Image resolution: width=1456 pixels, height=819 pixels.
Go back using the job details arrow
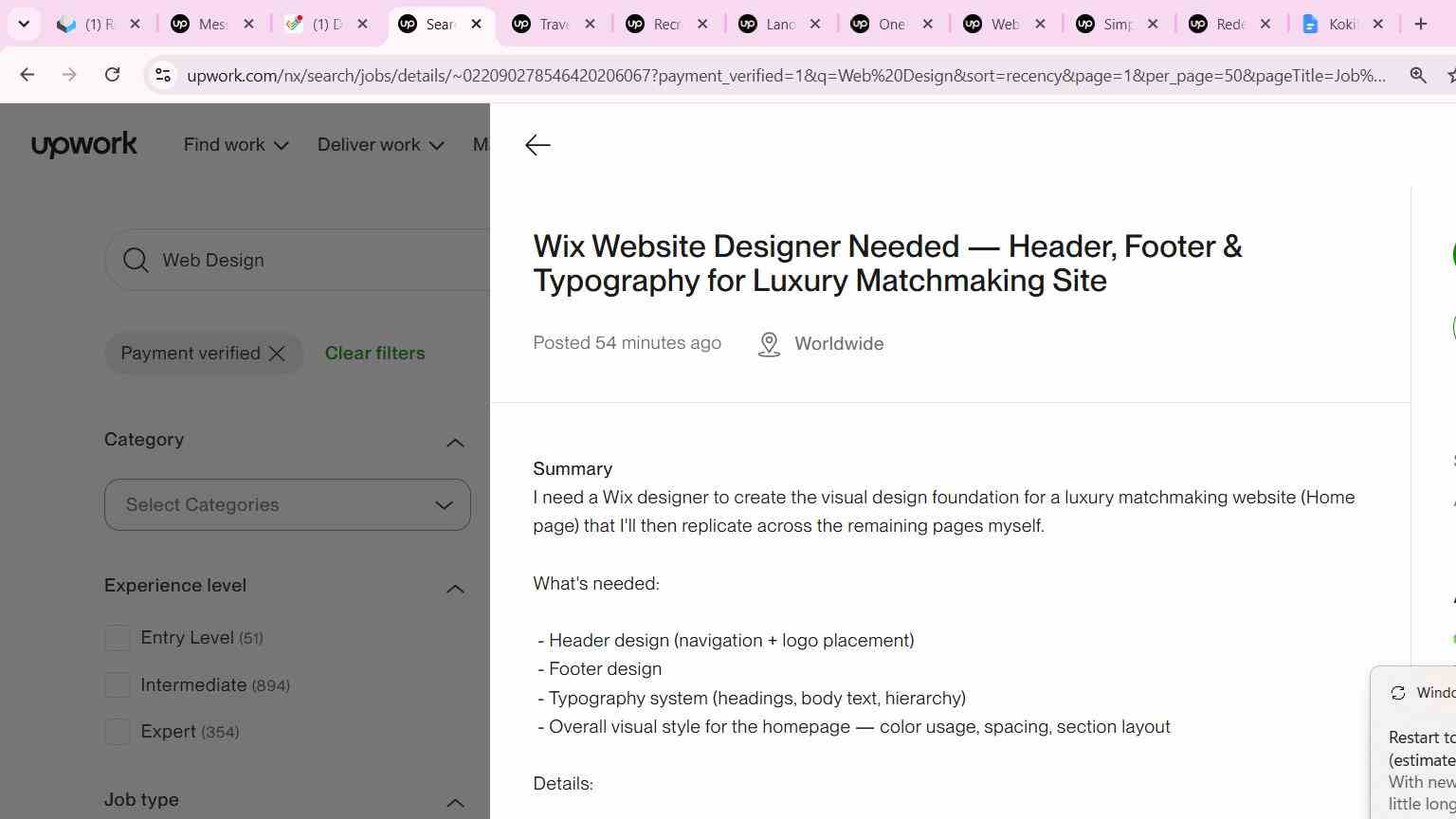(537, 144)
